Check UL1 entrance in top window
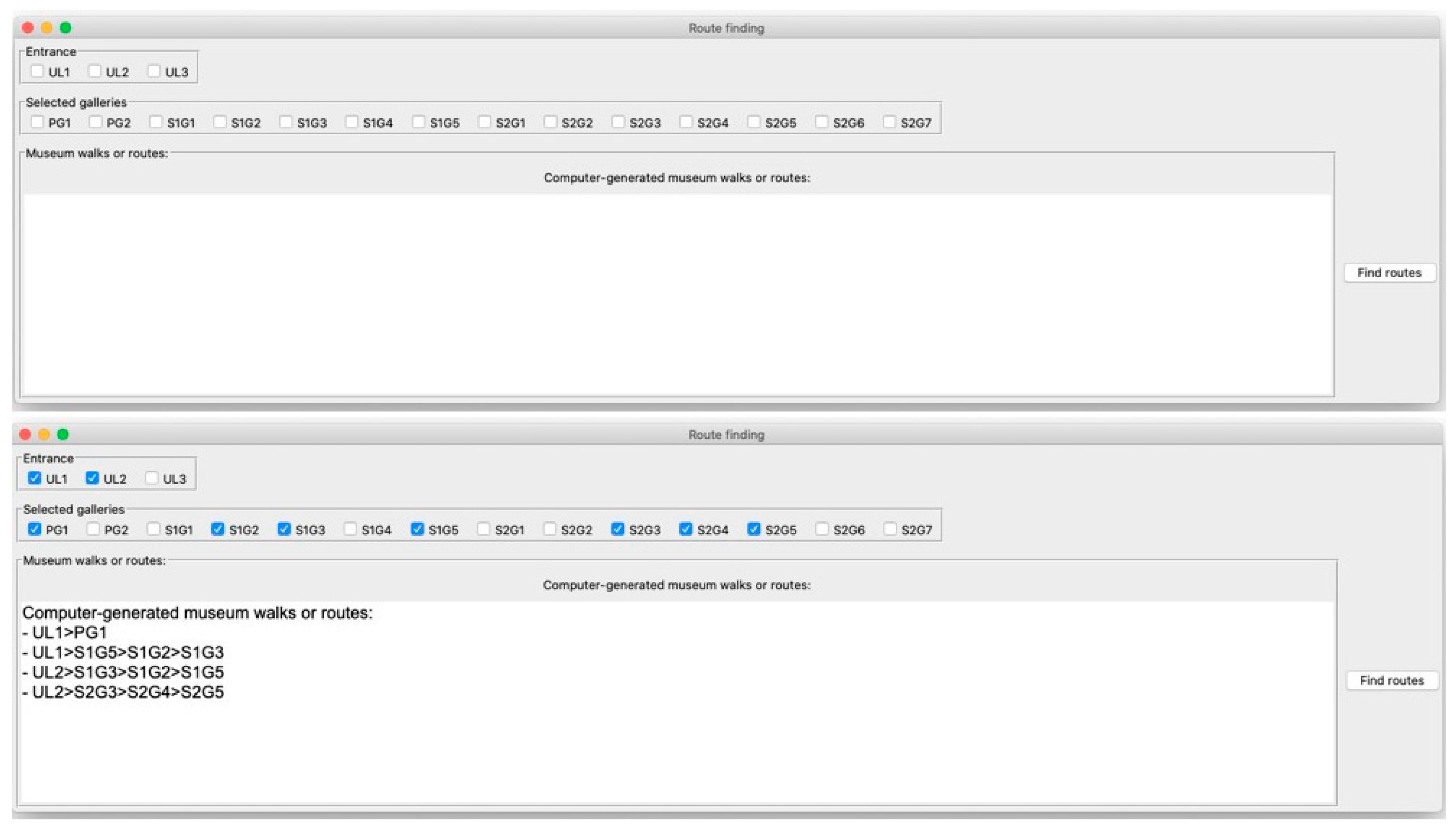The image size is (1456, 832). point(37,71)
